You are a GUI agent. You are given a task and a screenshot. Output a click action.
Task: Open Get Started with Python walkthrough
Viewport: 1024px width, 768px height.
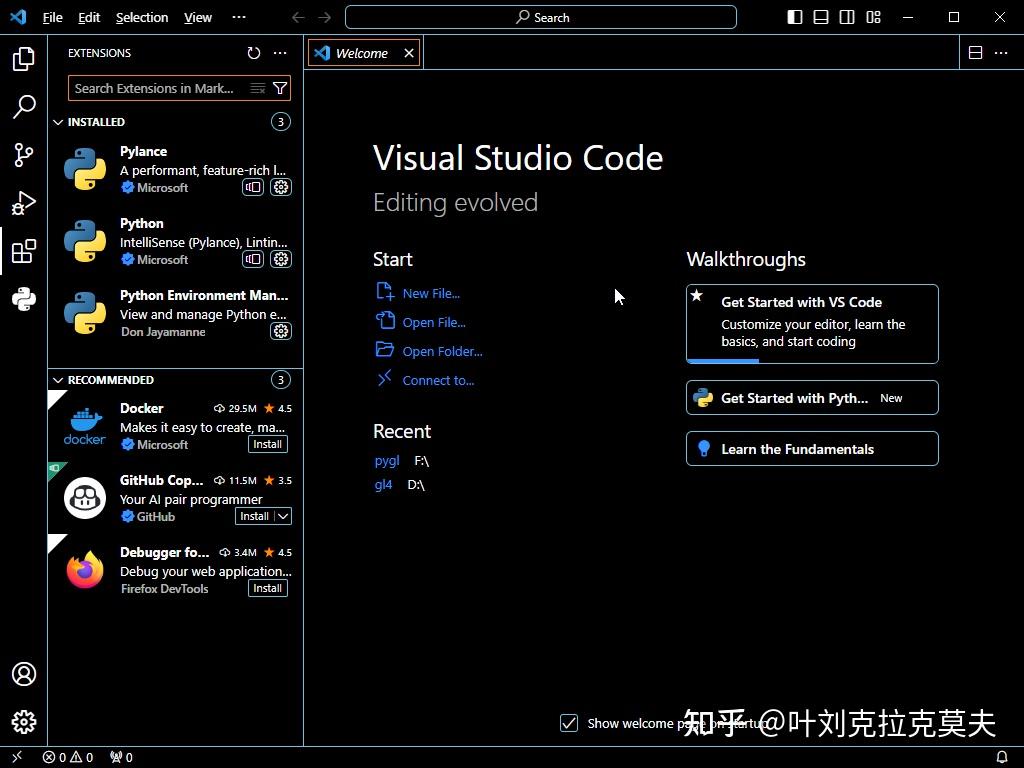pos(812,398)
